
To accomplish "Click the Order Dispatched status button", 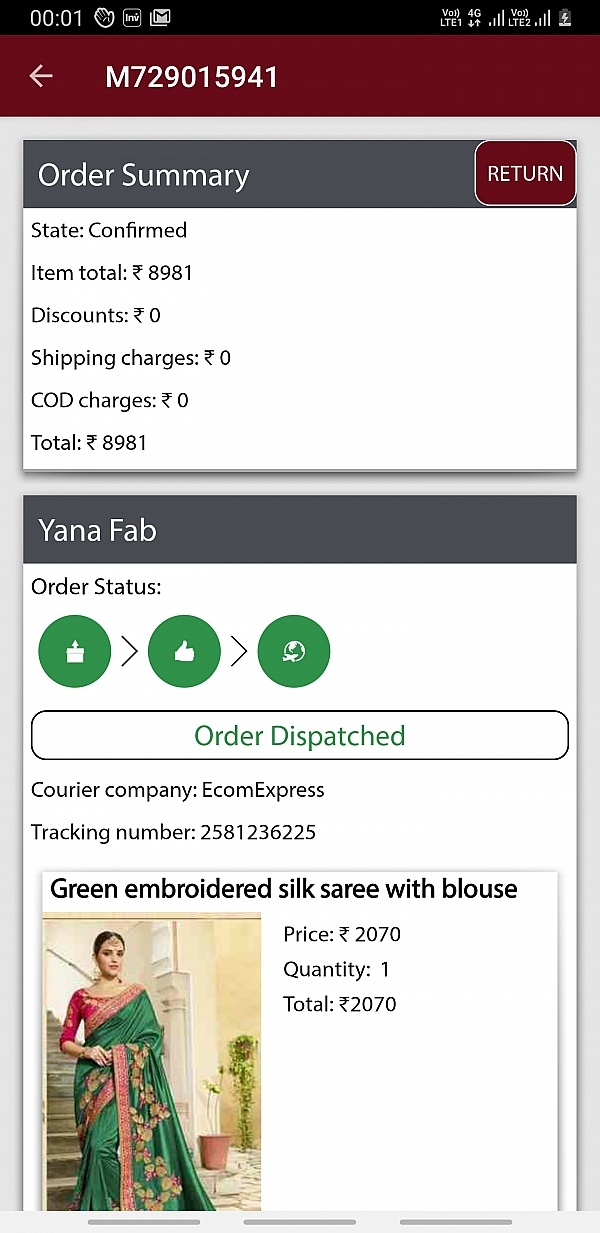I will click(x=300, y=736).
